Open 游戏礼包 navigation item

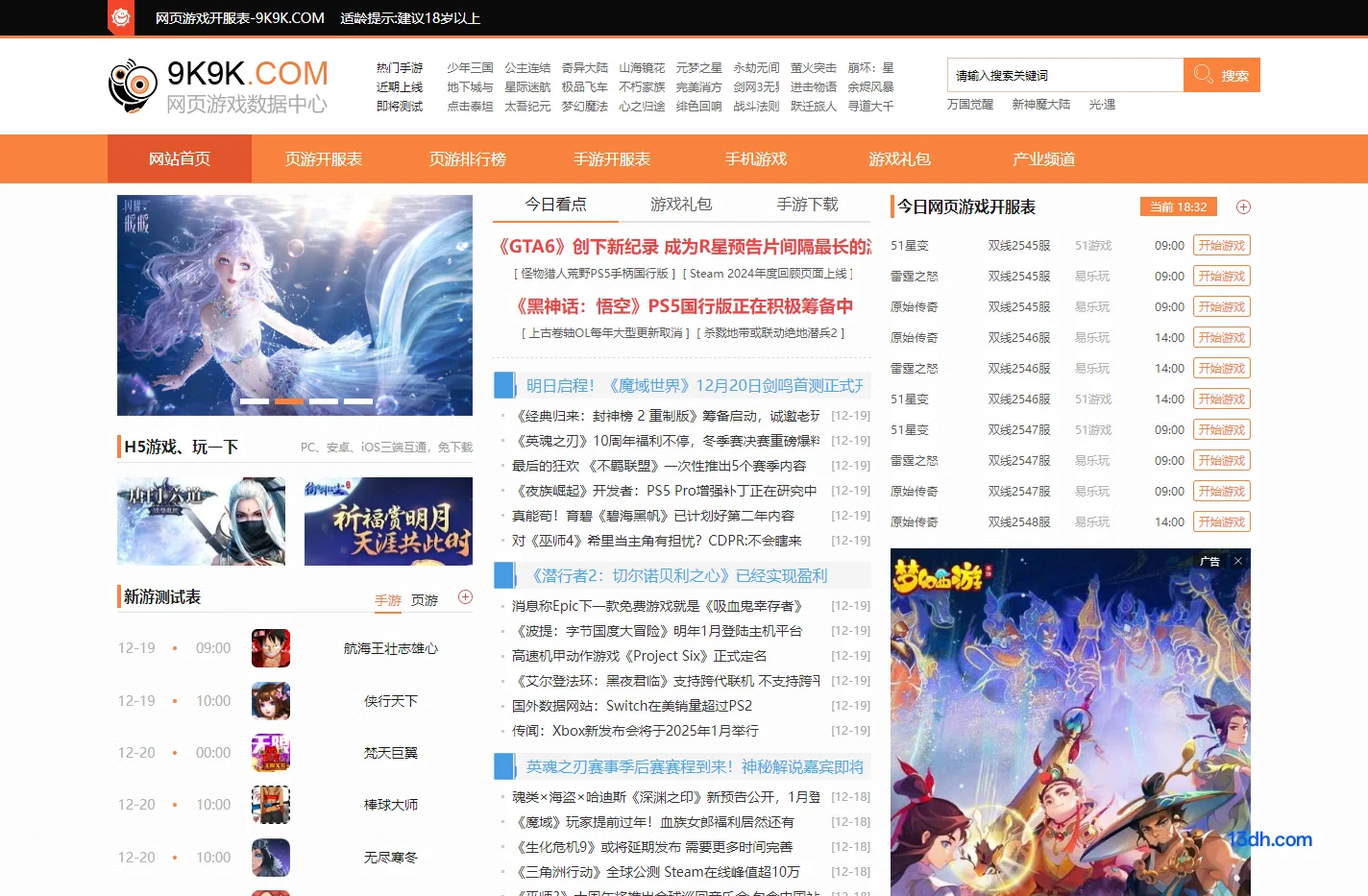click(x=900, y=158)
